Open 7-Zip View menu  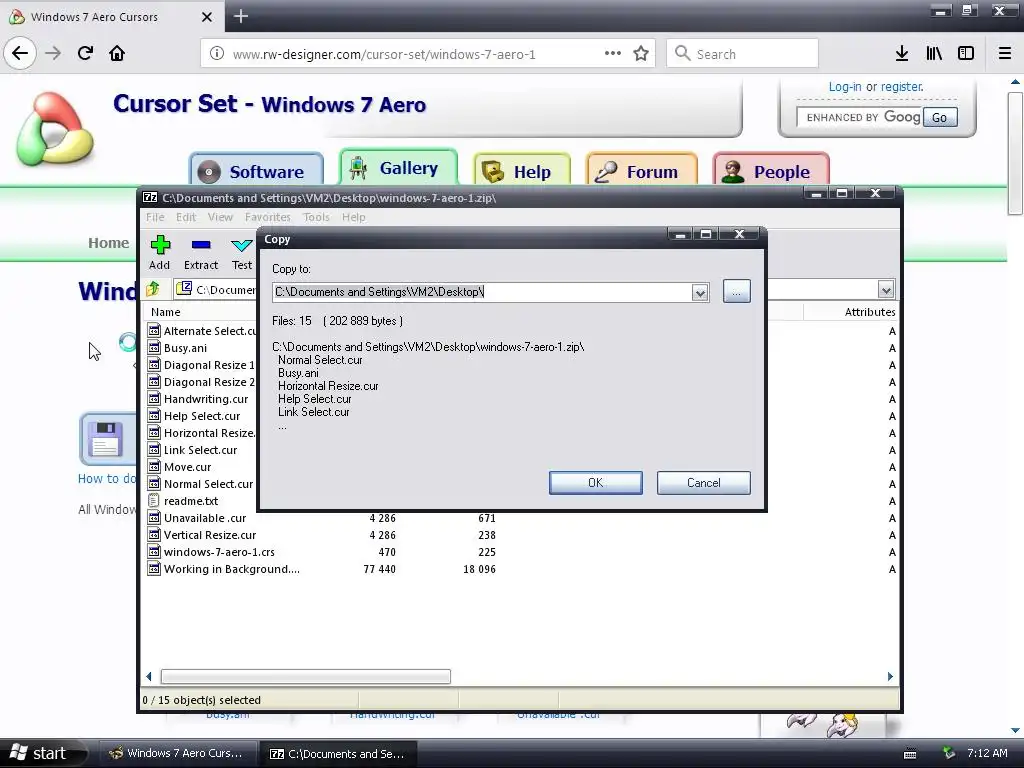pyautogui.click(x=220, y=217)
